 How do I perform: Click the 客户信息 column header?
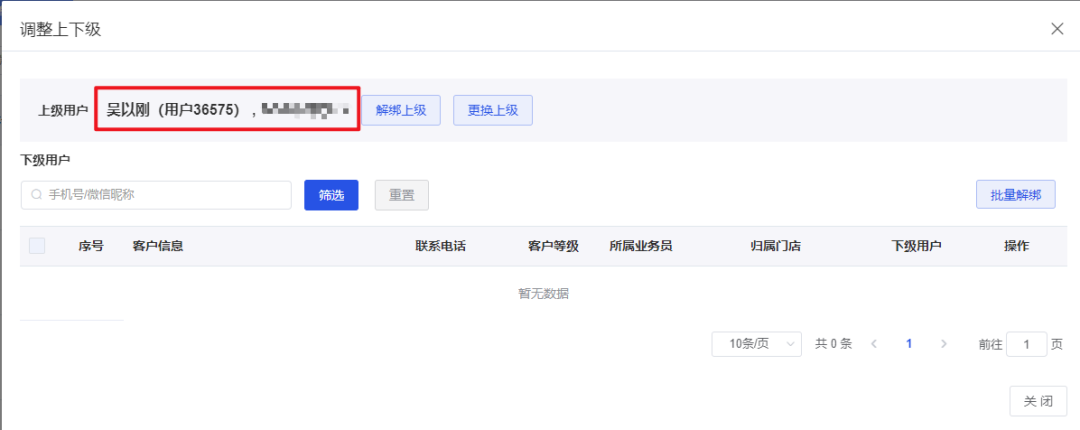coord(158,246)
